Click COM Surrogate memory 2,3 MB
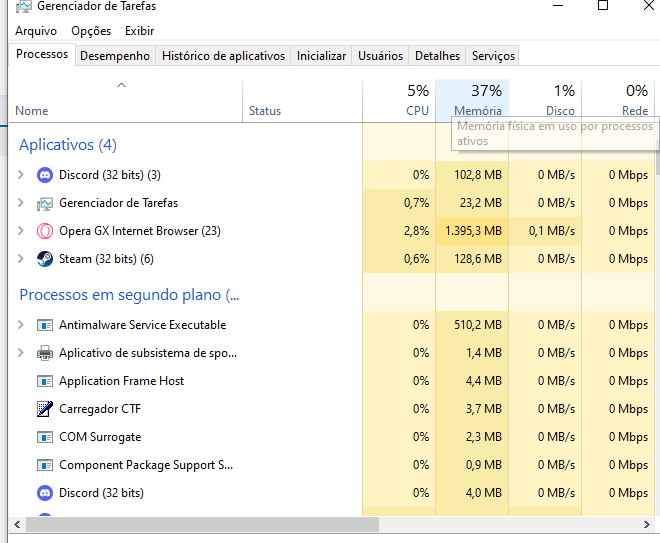Screen dimensions: 660x543 pyautogui.click(x=484, y=437)
